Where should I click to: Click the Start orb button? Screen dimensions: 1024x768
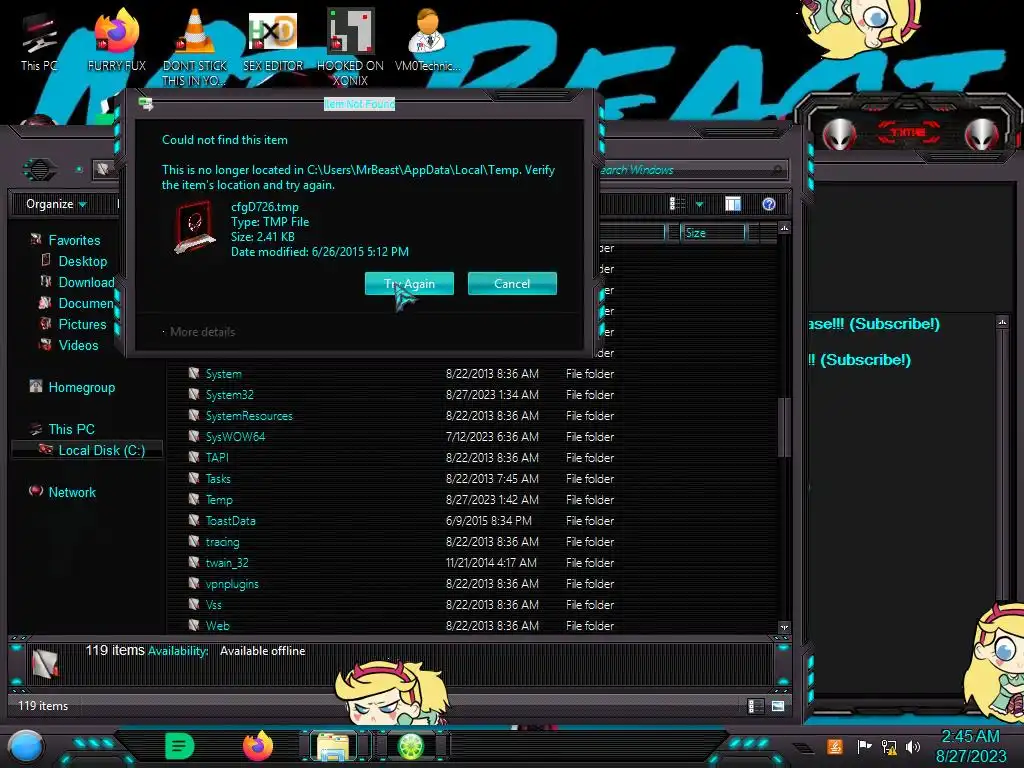pos(26,747)
